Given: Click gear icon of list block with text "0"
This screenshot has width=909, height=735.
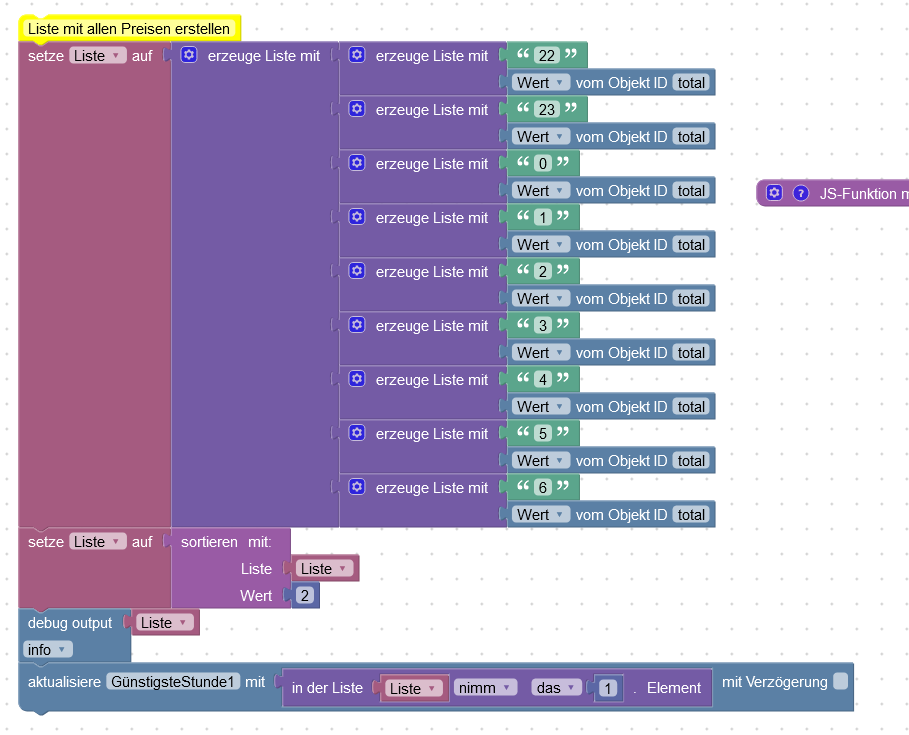Looking at the screenshot, I should (357, 163).
